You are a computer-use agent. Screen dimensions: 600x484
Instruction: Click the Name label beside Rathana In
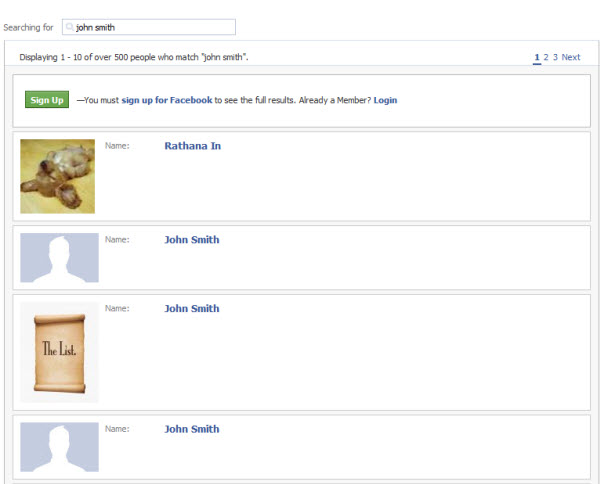pos(117,146)
